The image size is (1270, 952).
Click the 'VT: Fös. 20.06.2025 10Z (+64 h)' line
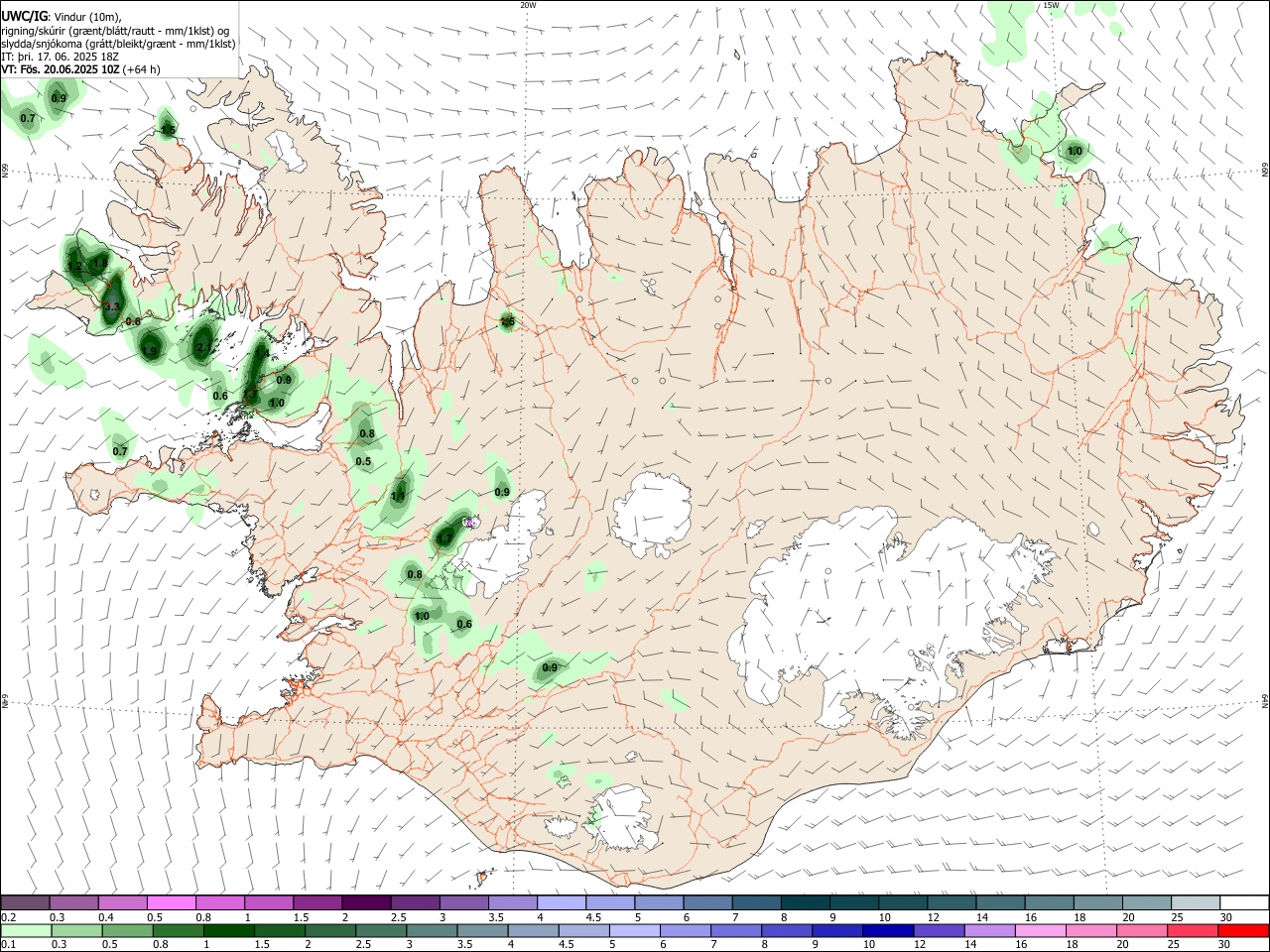81,69
